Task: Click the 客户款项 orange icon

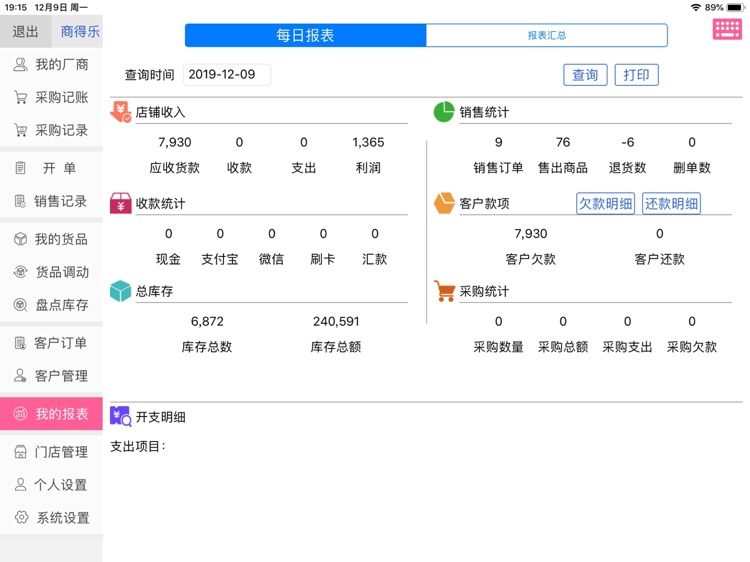Action: pos(444,203)
